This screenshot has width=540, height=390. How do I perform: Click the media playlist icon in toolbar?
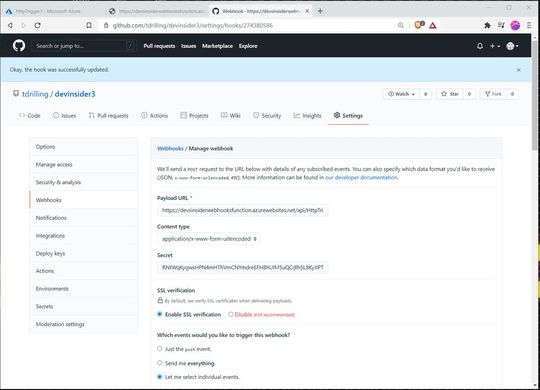[501, 25]
